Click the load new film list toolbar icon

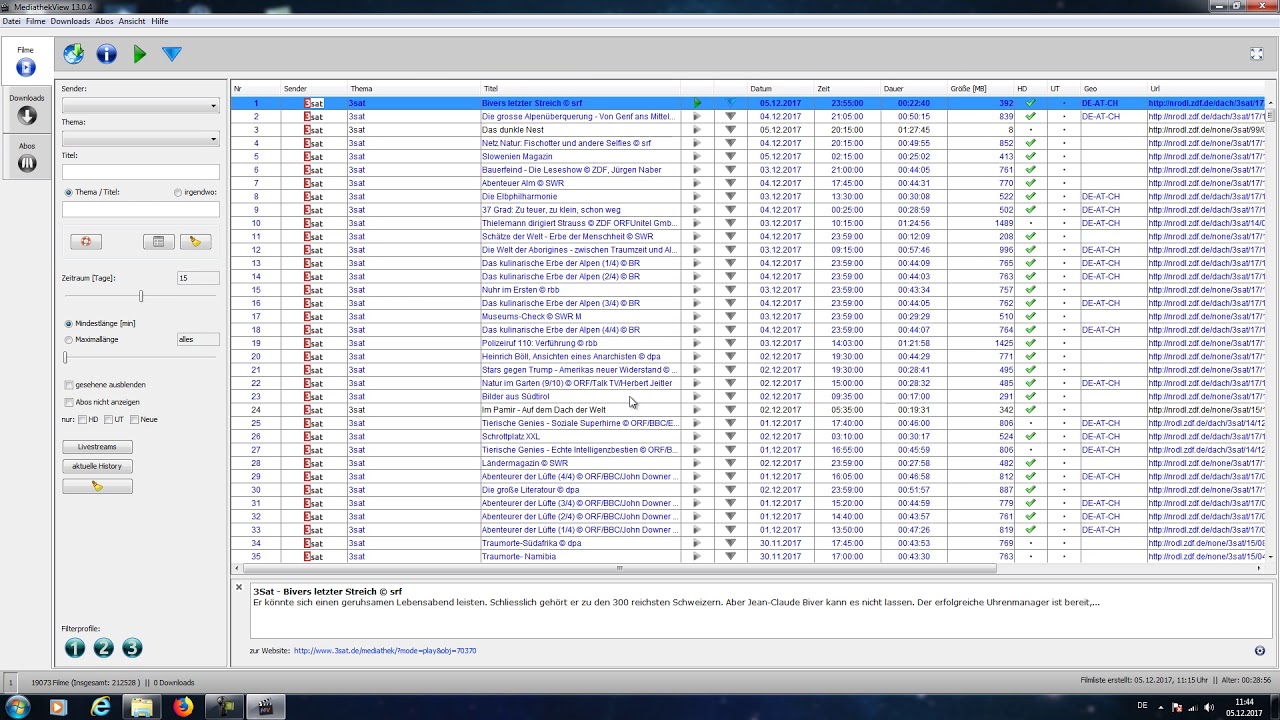[x=74, y=54]
